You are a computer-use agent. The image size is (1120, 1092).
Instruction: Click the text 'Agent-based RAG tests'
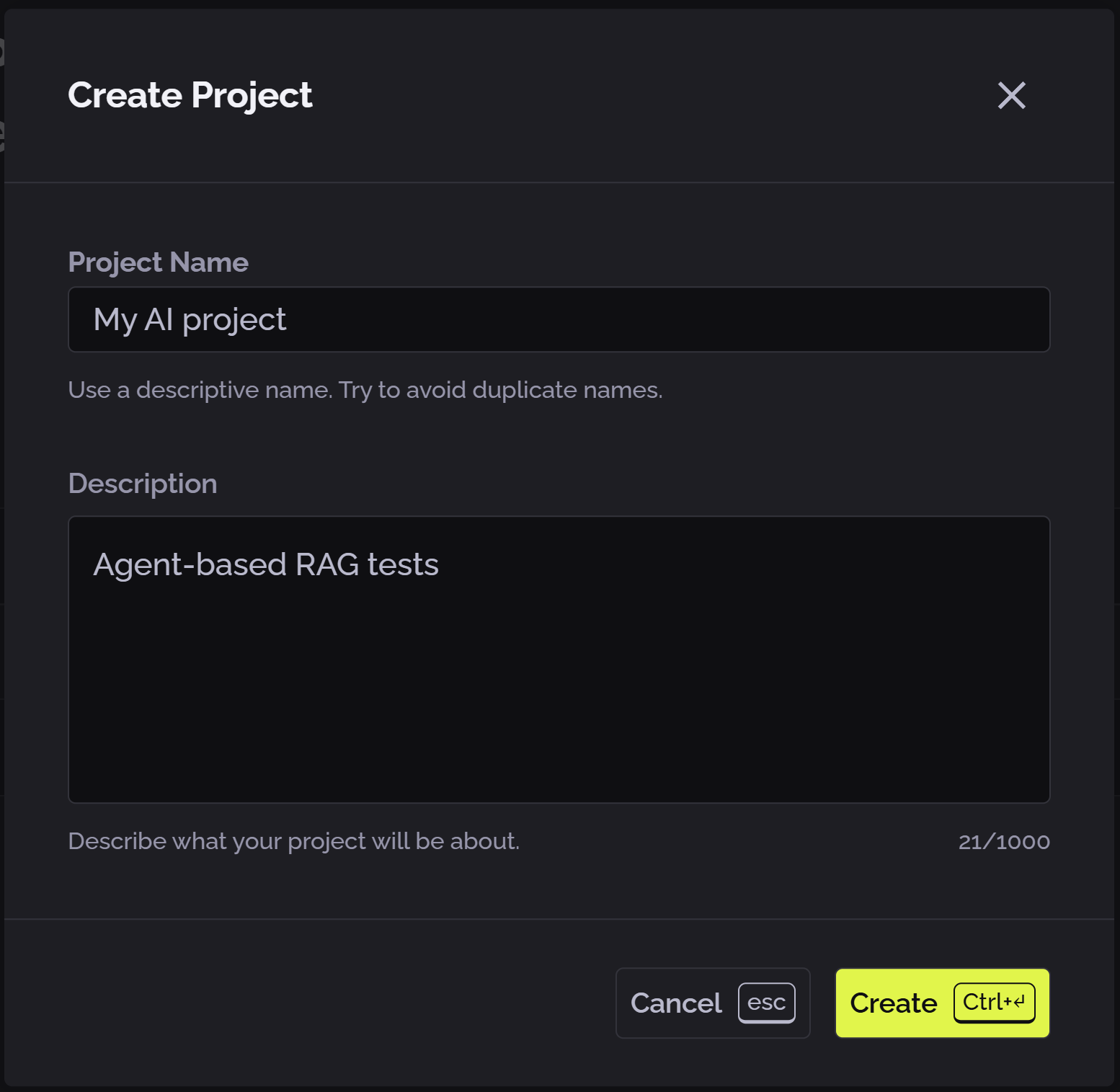pyautogui.click(x=265, y=564)
